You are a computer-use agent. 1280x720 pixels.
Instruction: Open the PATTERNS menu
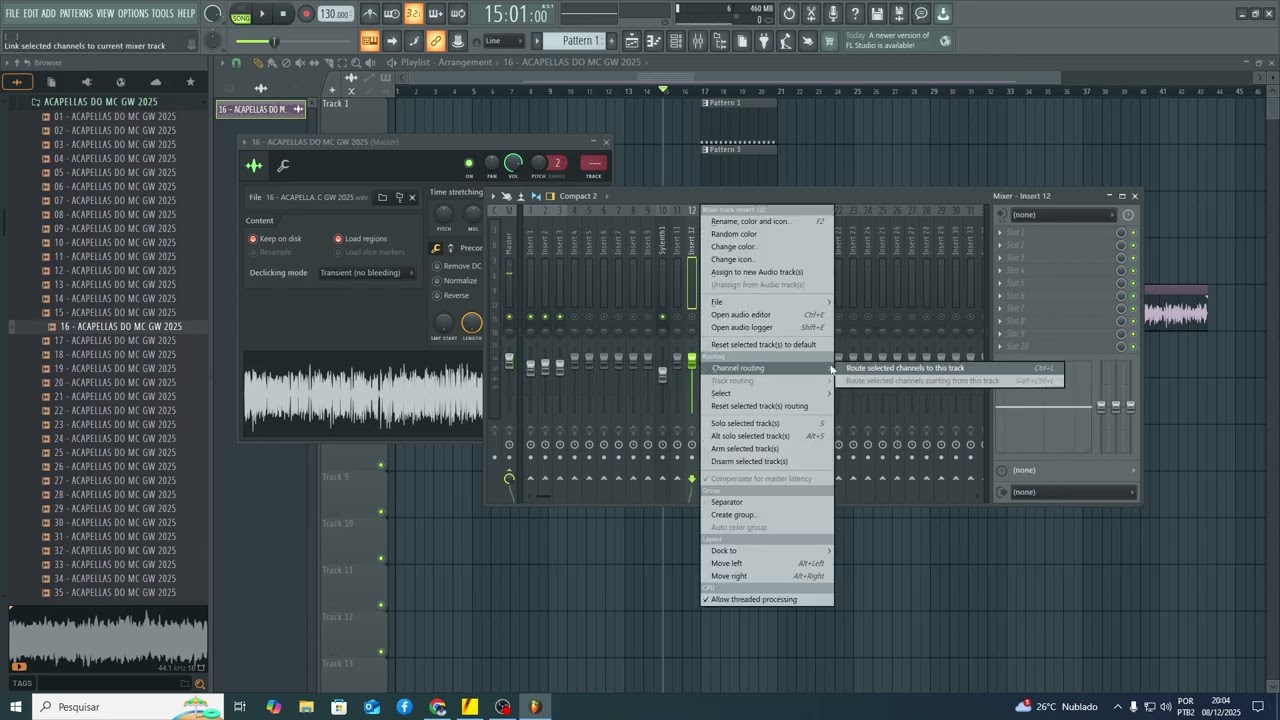click(76, 13)
